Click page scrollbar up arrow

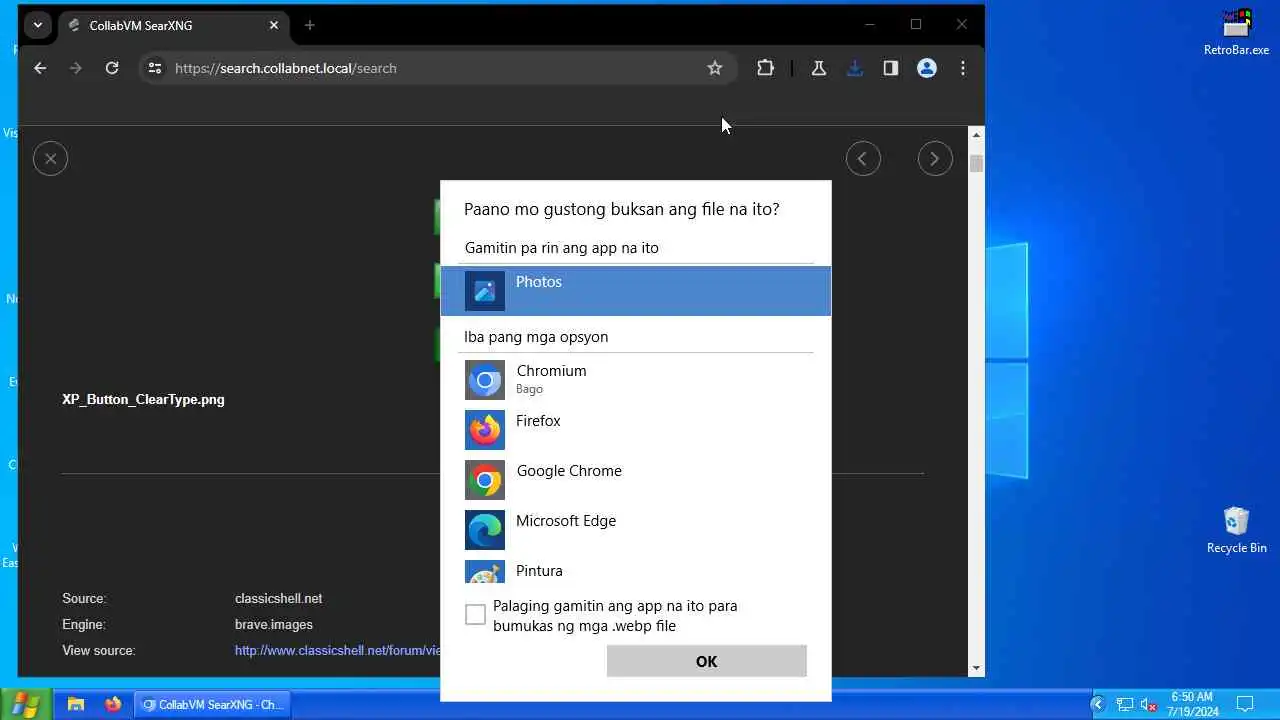click(977, 134)
